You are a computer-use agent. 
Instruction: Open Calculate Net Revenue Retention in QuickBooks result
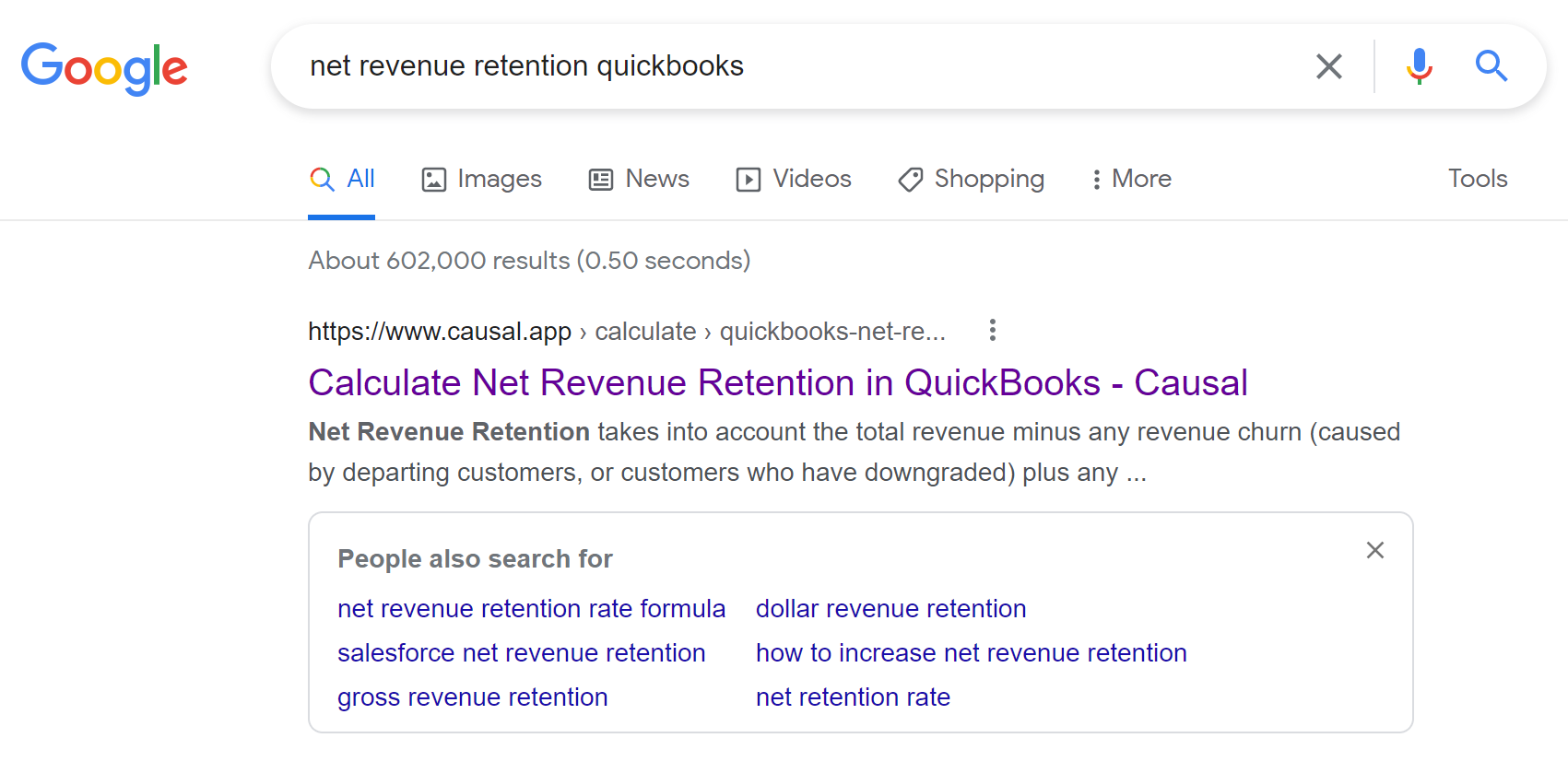(778, 383)
